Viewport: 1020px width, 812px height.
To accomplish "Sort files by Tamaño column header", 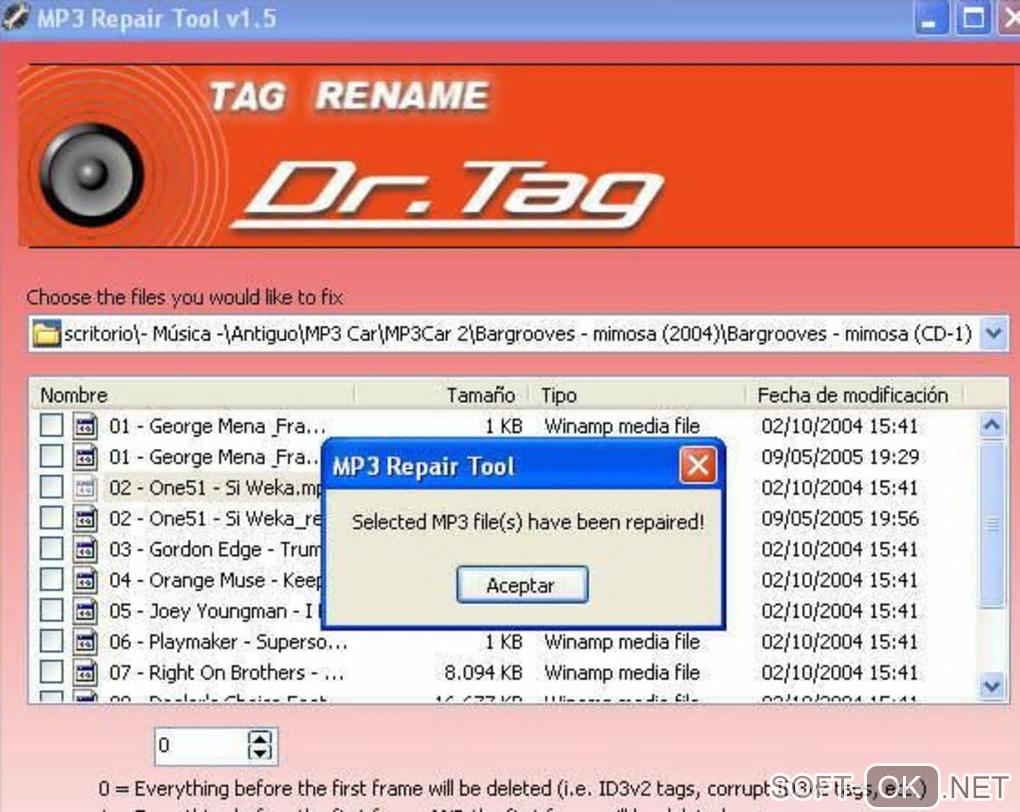I will (441, 394).
